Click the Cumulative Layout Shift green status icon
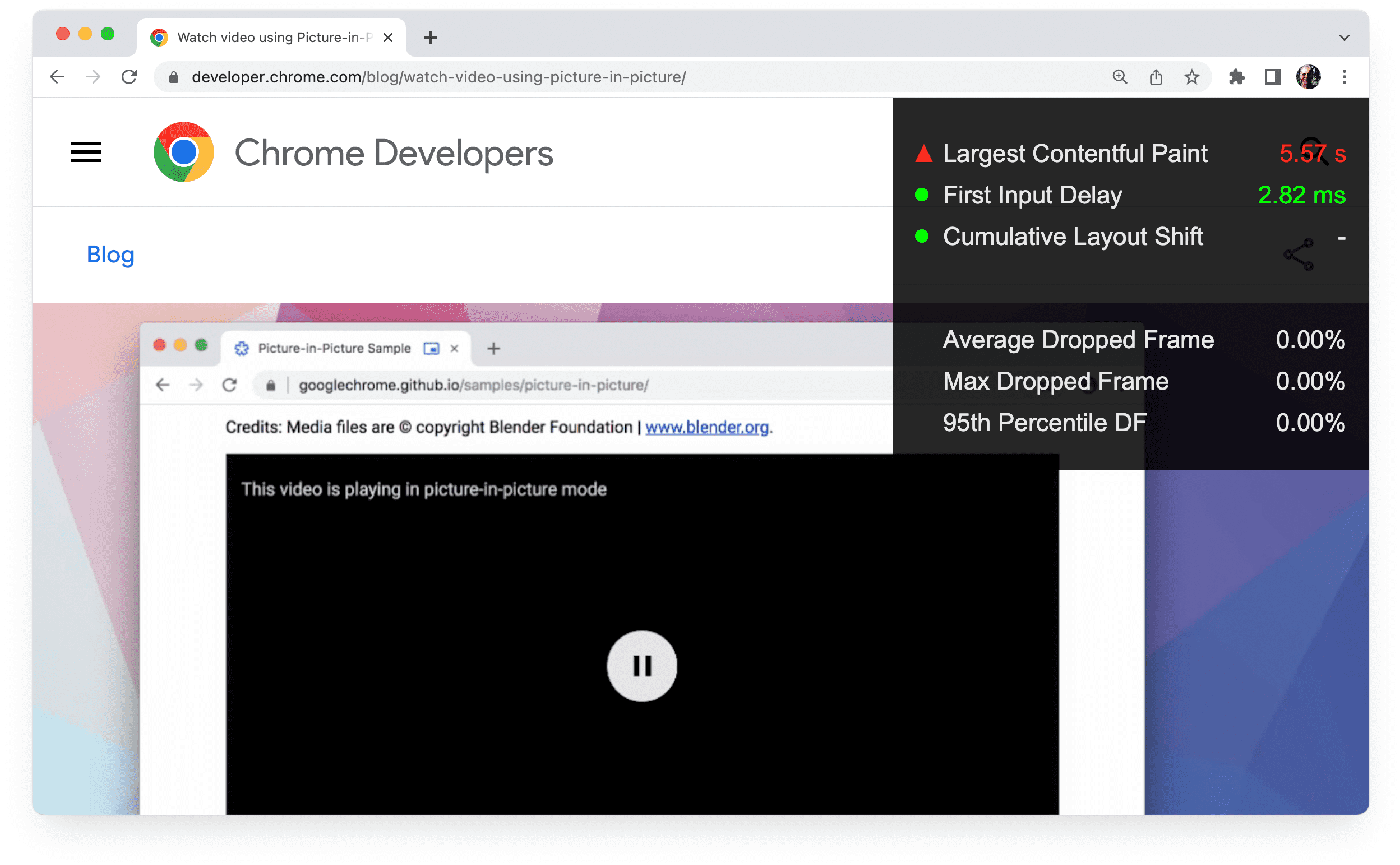 click(921, 237)
